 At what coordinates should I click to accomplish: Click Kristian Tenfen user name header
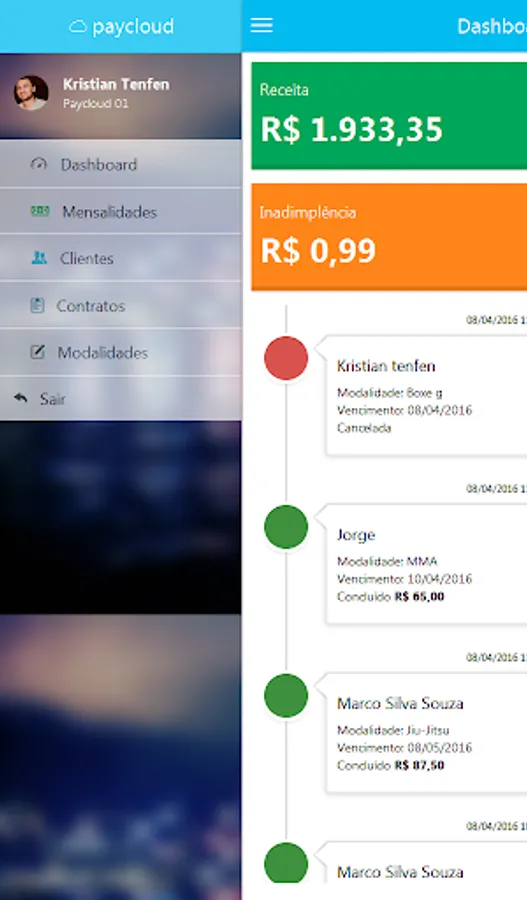click(x=116, y=84)
